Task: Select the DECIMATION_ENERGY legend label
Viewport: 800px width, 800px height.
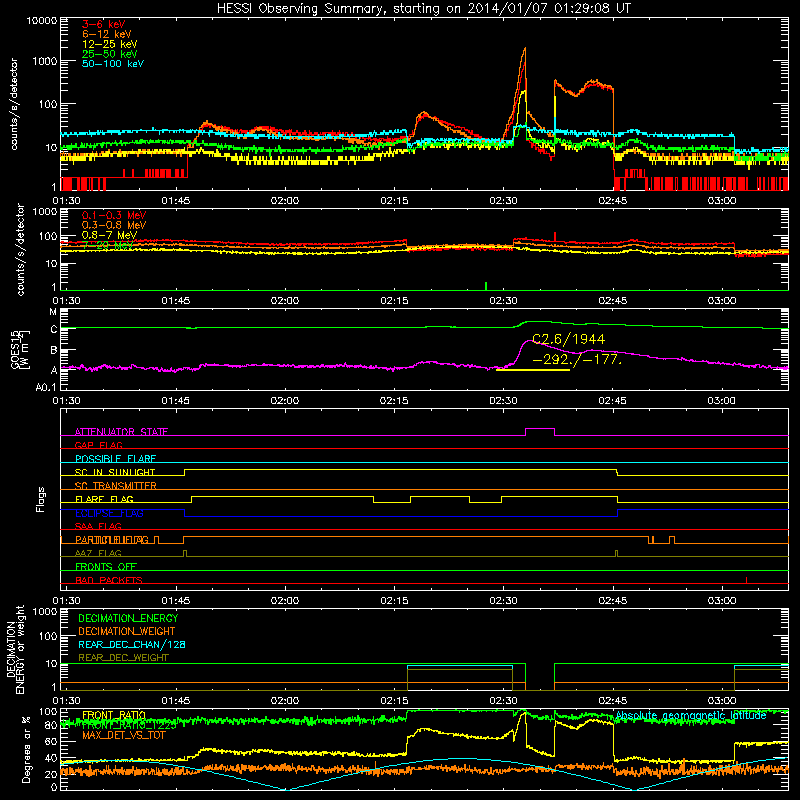Action: pyautogui.click(x=128, y=618)
